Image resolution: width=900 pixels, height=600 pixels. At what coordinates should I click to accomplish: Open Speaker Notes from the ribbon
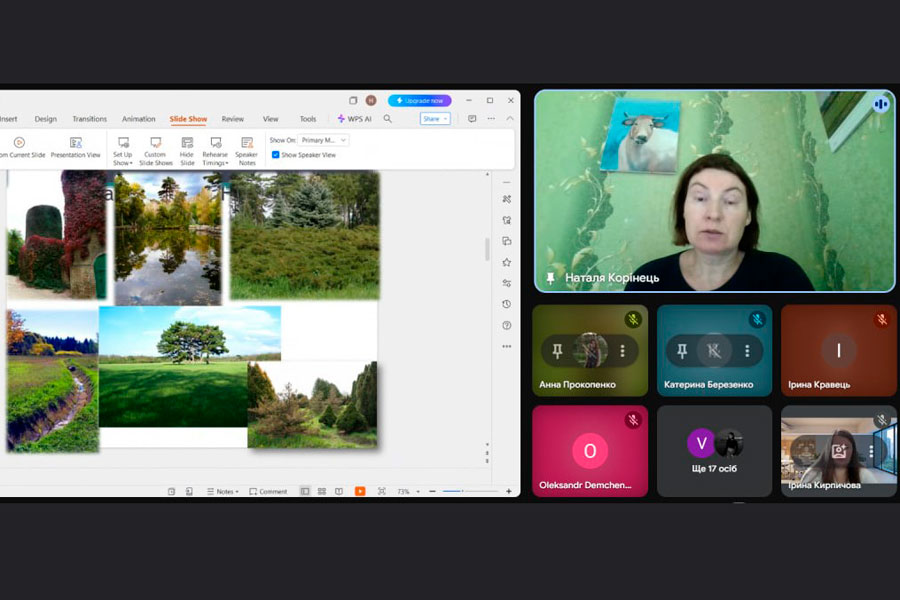[x=247, y=152]
